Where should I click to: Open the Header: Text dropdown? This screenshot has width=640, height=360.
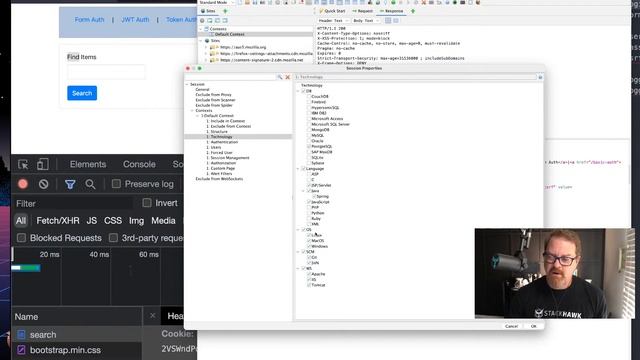333,20
